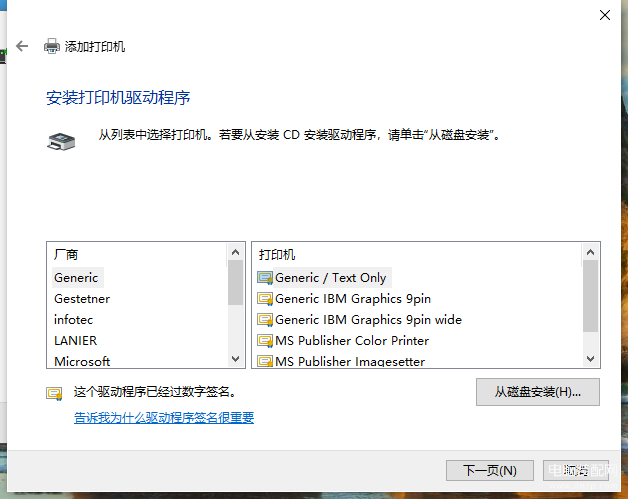The height and width of the screenshot is (499, 628).
Task: Choose MS Publisher Imagesetter
Action: [350, 361]
